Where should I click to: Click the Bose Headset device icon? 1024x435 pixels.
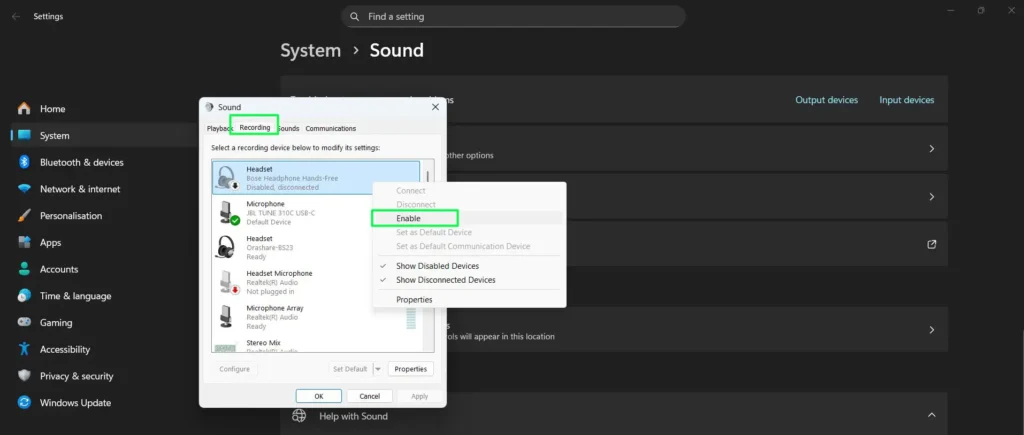click(227, 178)
